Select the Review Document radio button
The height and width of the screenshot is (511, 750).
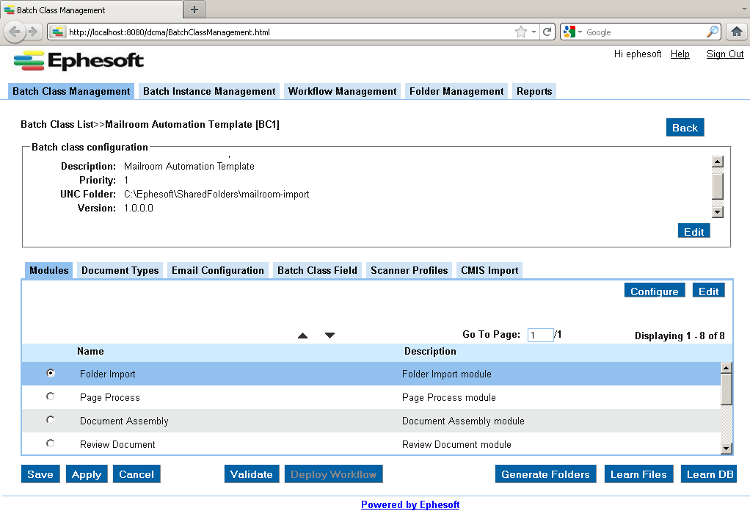tap(50, 443)
